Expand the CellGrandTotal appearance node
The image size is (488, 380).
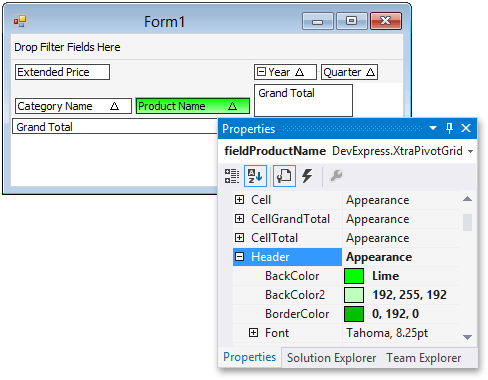tap(239, 218)
